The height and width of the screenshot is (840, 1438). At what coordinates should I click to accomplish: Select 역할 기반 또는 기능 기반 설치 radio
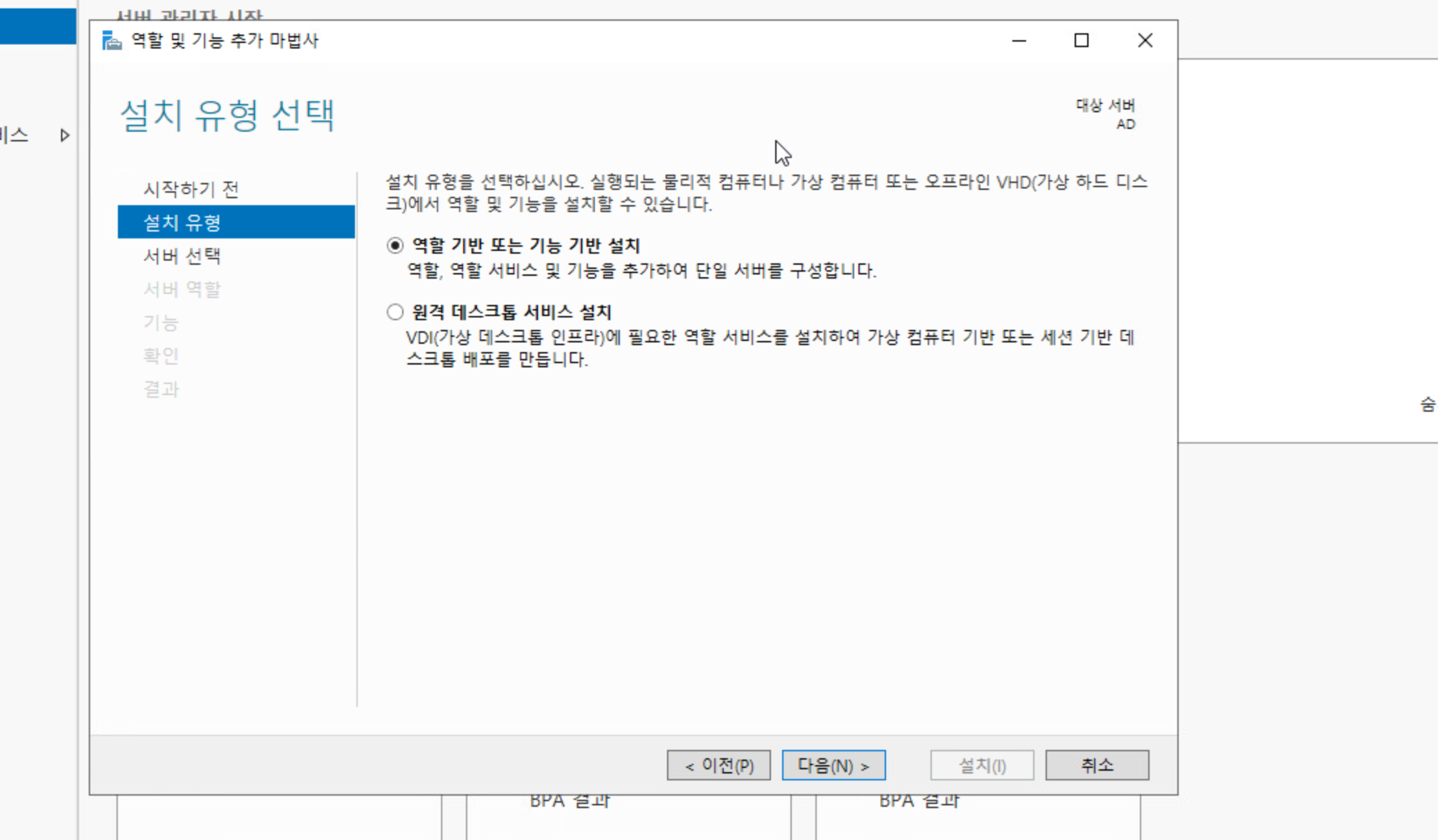[395, 245]
